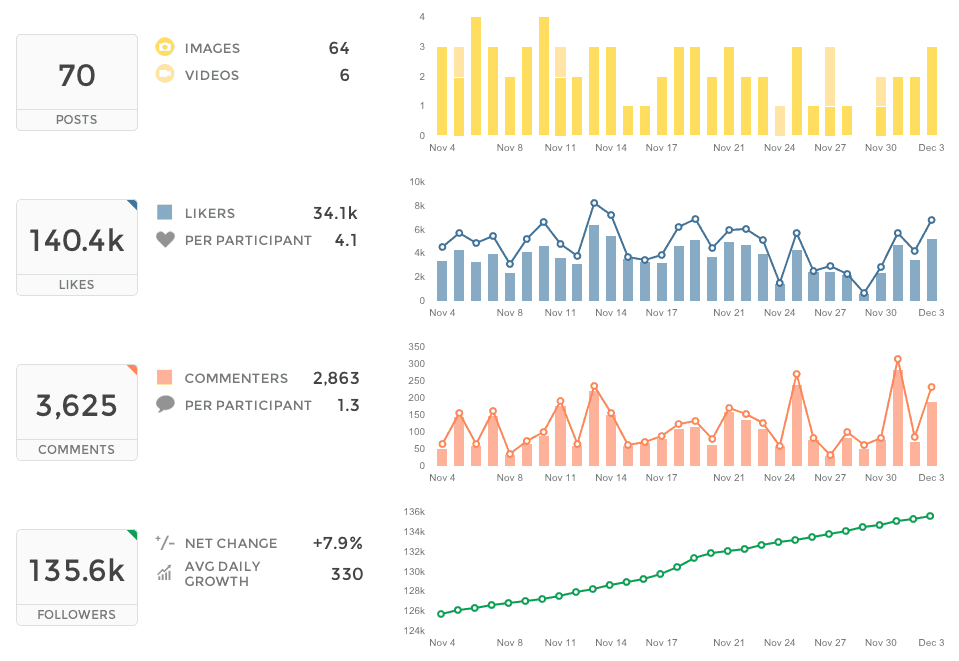Click the images count 64
The height and width of the screenshot is (661, 959).
click(x=339, y=48)
